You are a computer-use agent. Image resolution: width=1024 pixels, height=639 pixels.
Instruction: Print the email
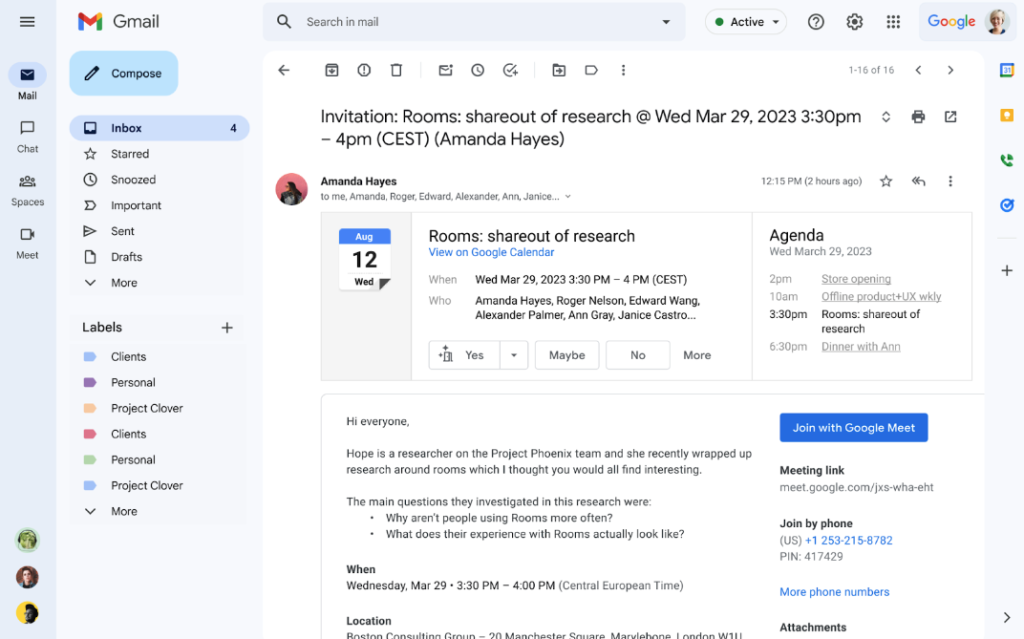pyautogui.click(x=918, y=116)
